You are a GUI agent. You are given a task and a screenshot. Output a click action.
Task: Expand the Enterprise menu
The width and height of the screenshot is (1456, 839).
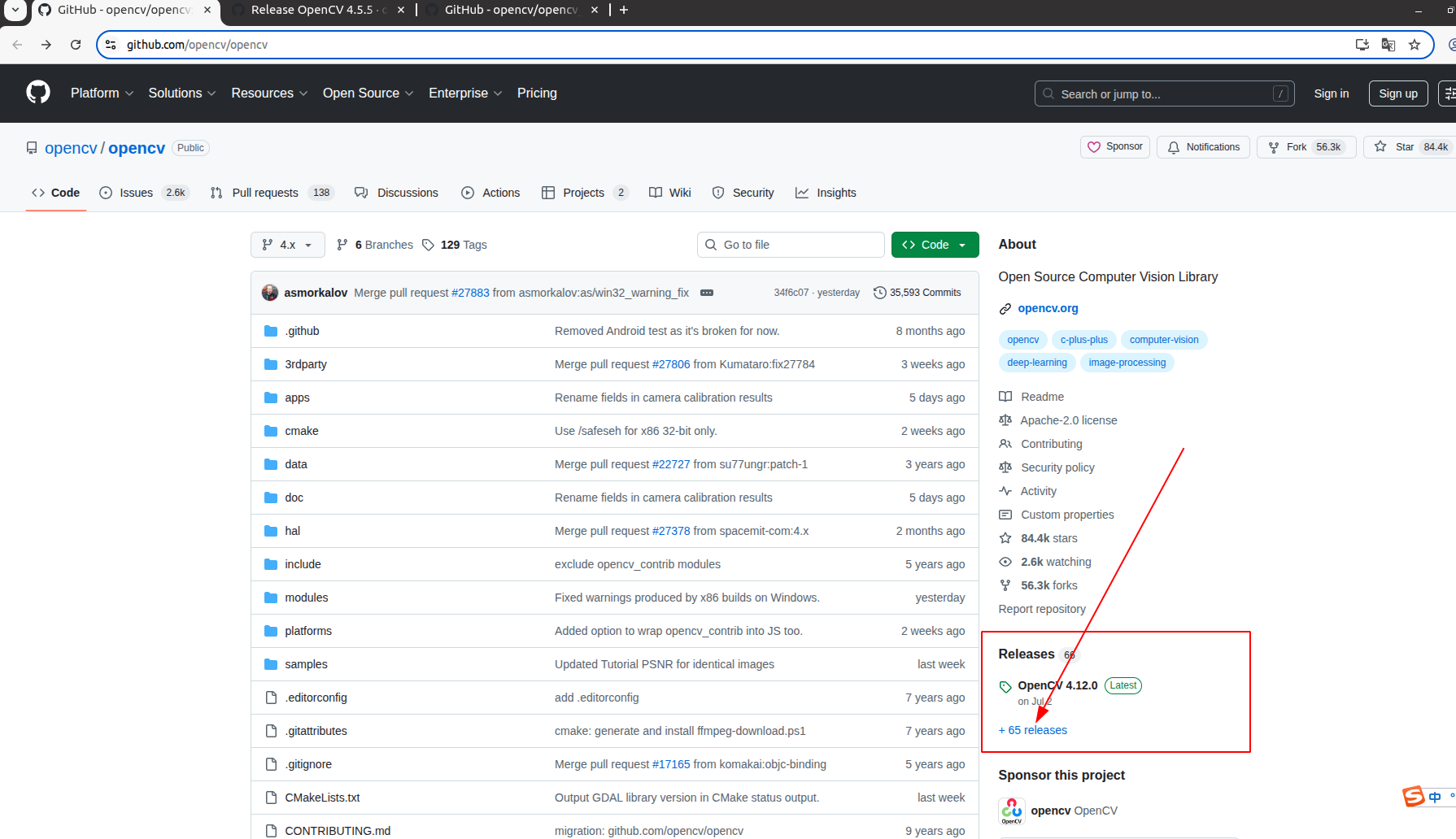465,93
